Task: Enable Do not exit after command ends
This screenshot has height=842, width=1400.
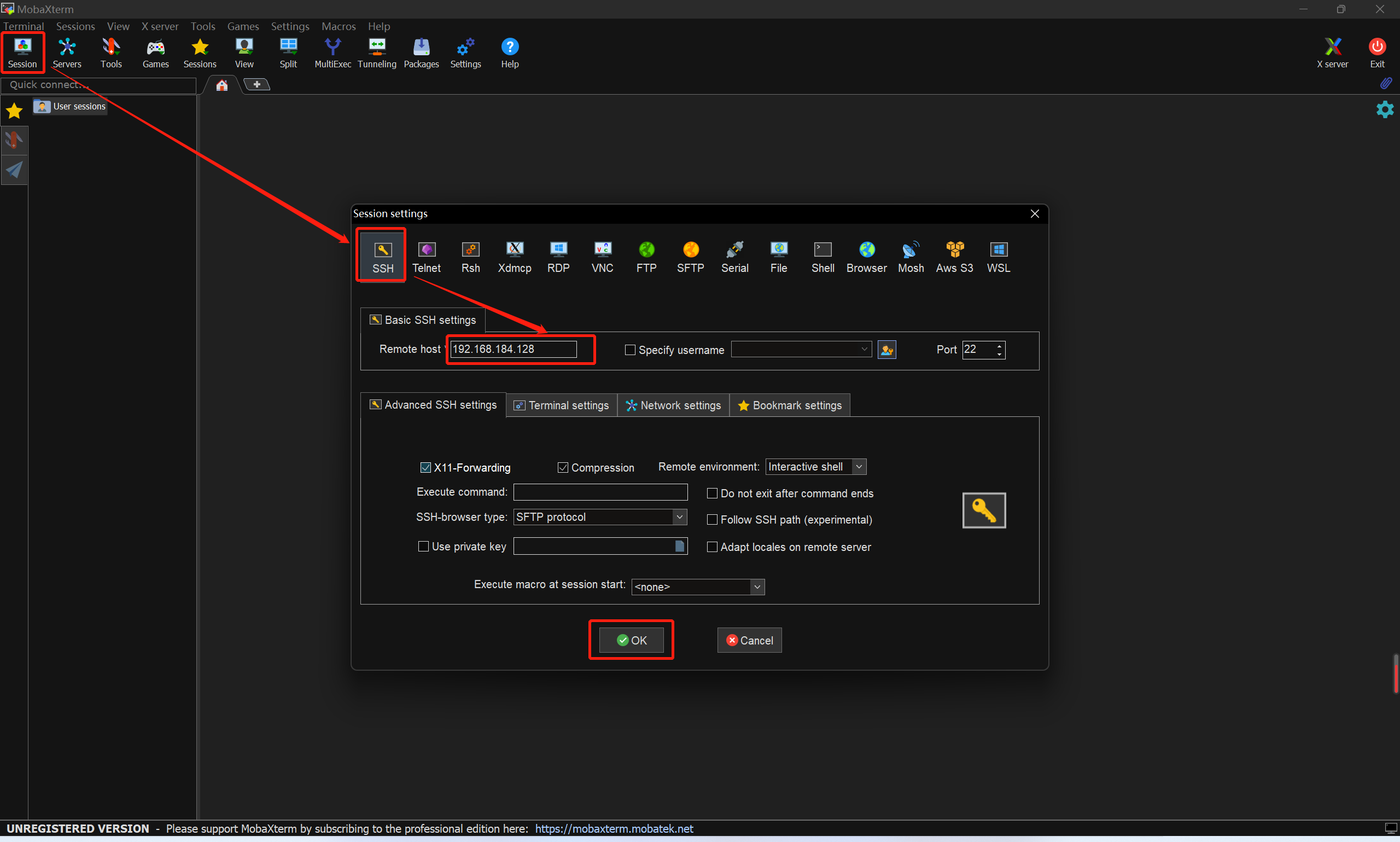Action: click(x=712, y=493)
